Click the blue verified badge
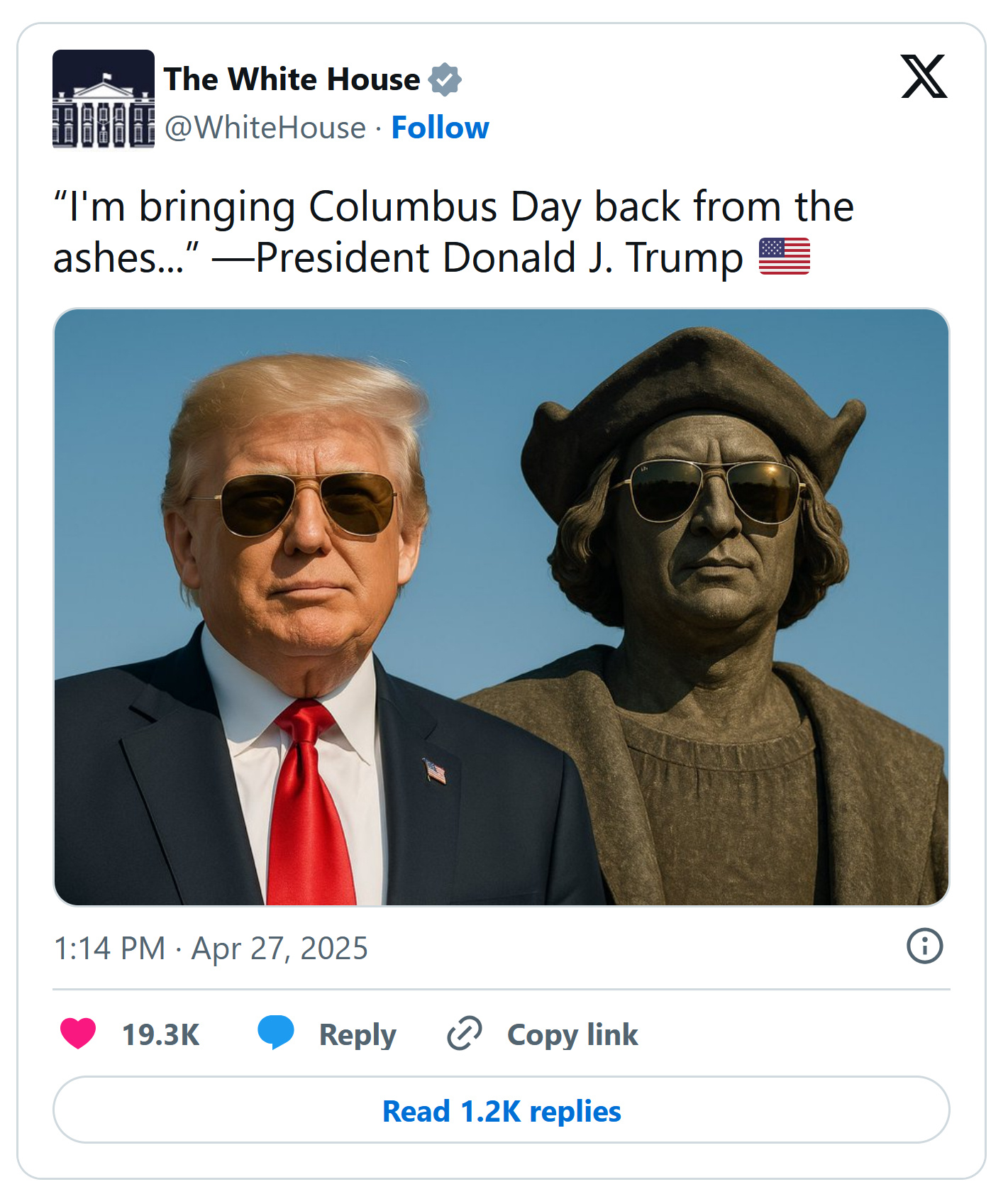Viewport: 1008px width, 1199px height. coord(445,79)
